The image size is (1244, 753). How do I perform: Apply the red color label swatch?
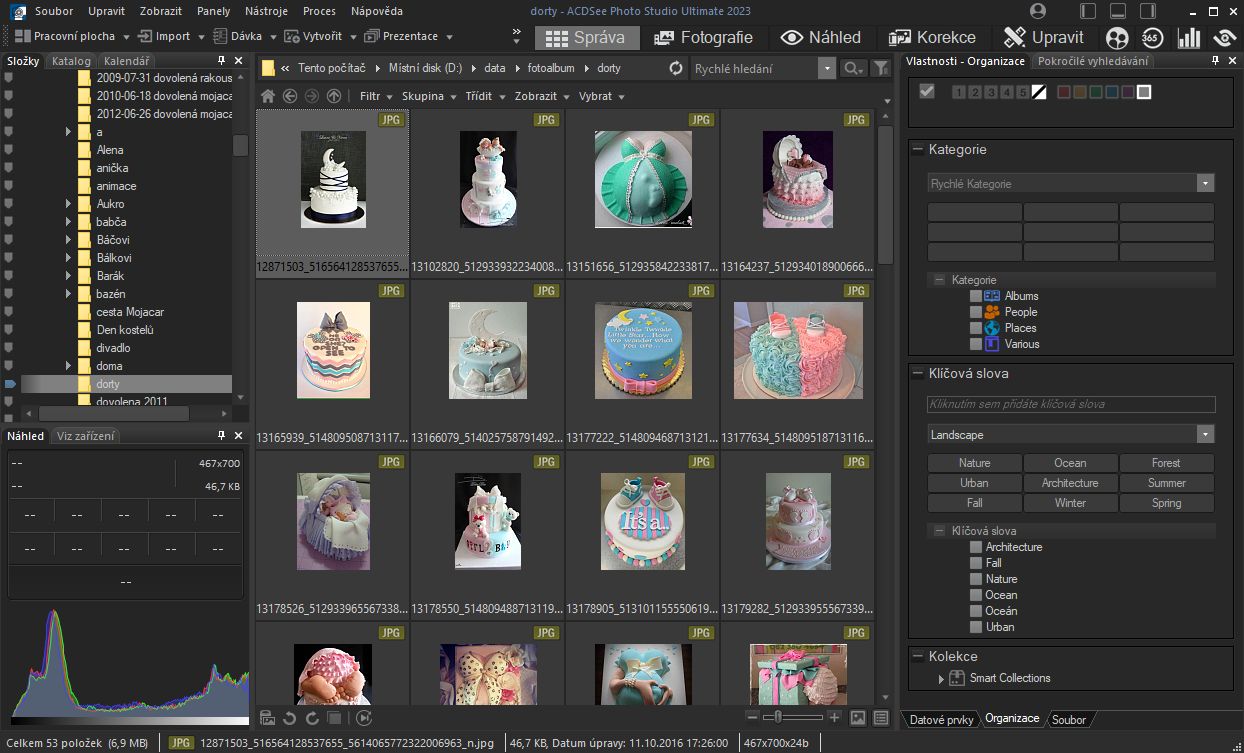(1064, 92)
